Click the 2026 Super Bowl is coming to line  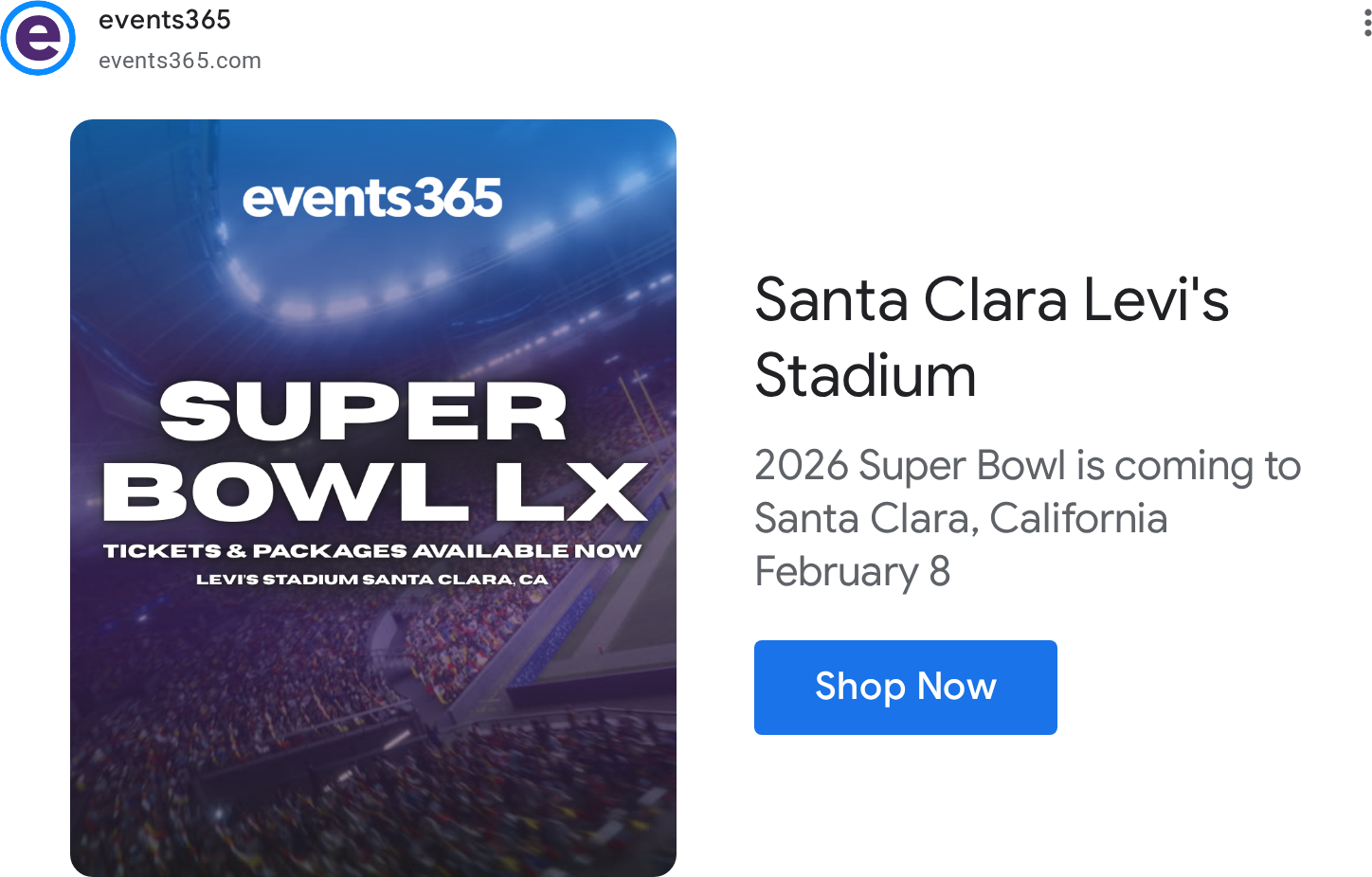(x=1028, y=466)
